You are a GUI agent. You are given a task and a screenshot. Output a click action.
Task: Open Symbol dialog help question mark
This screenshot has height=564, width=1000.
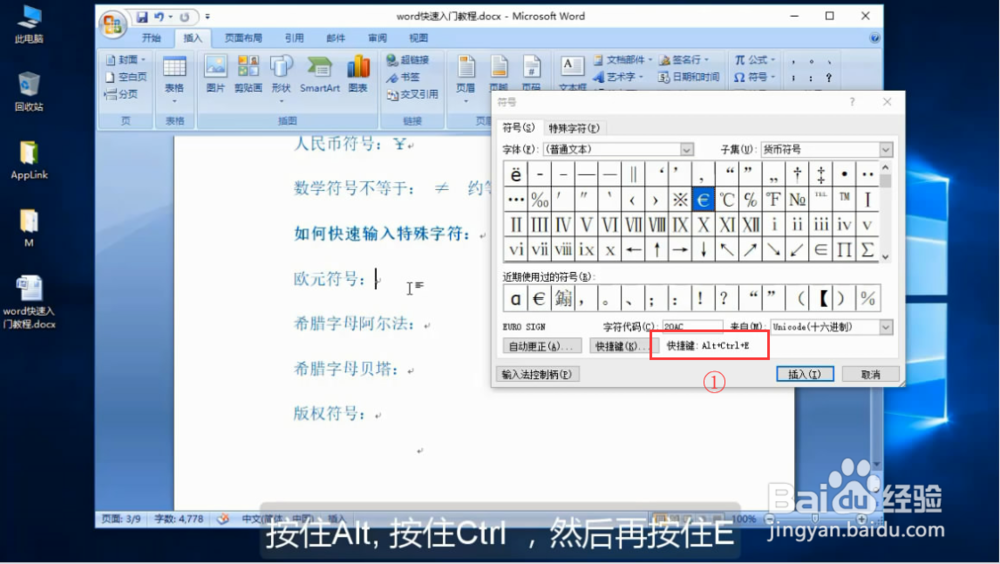[x=852, y=102]
